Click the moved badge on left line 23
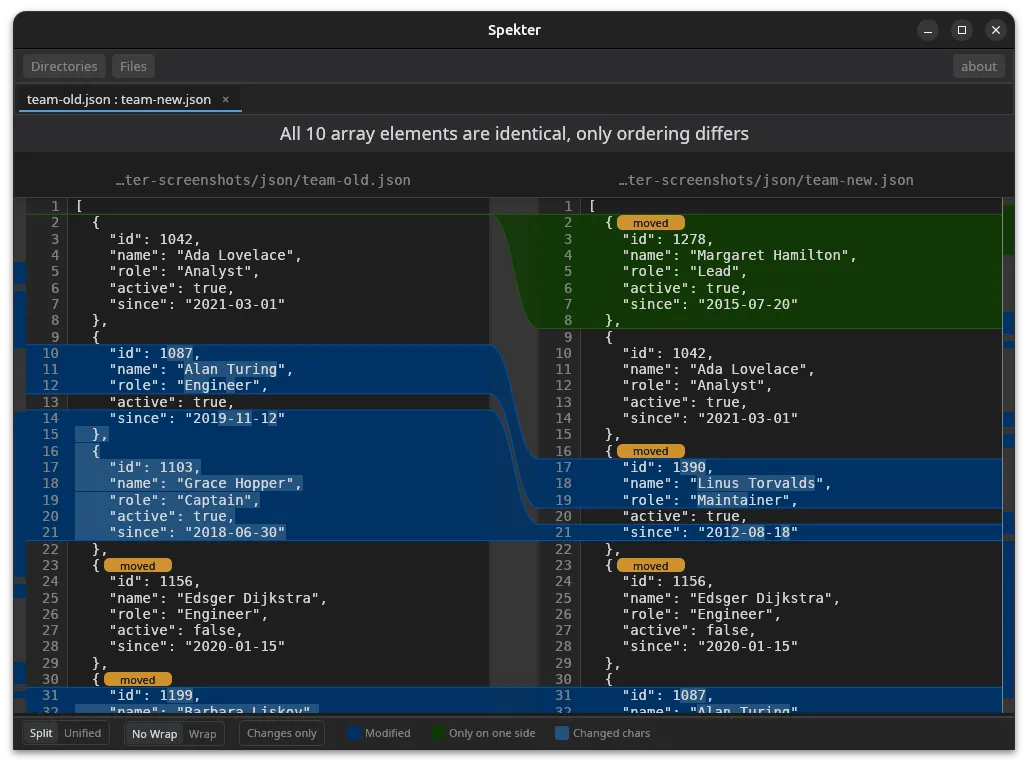The height and width of the screenshot is (766, 1028). [138, 566]
